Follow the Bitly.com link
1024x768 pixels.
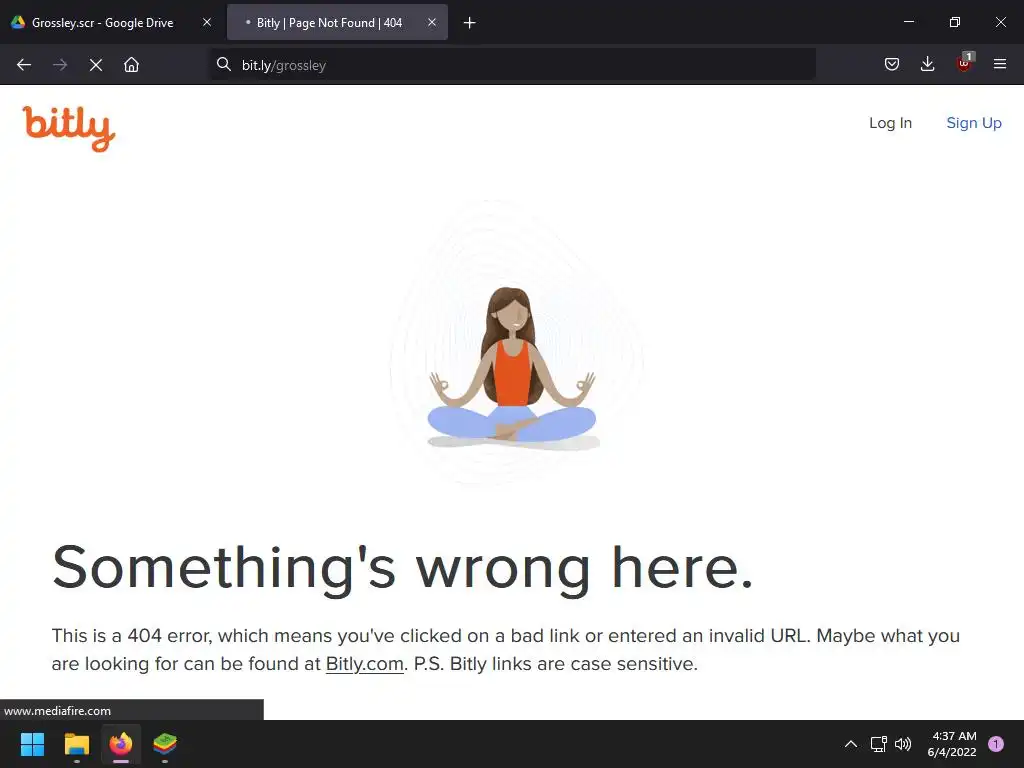point(364,664)
